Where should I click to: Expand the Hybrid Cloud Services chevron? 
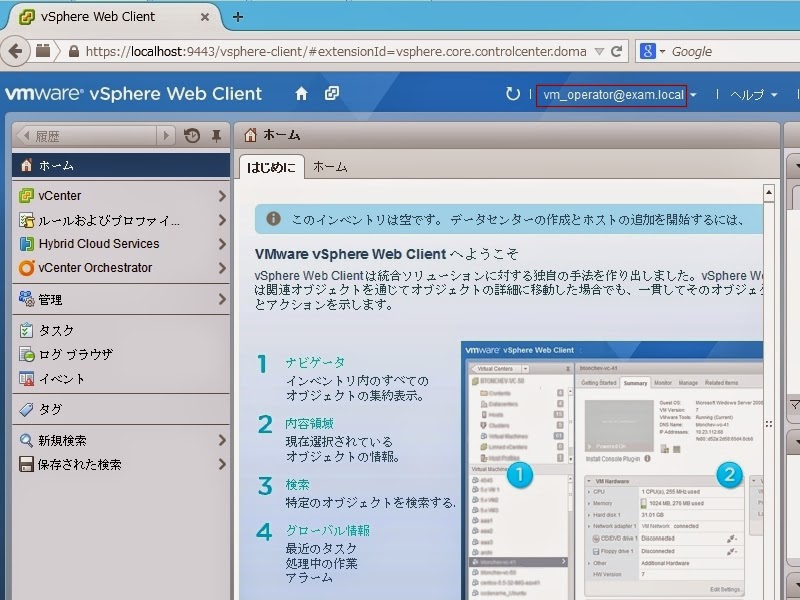(222, 244)
